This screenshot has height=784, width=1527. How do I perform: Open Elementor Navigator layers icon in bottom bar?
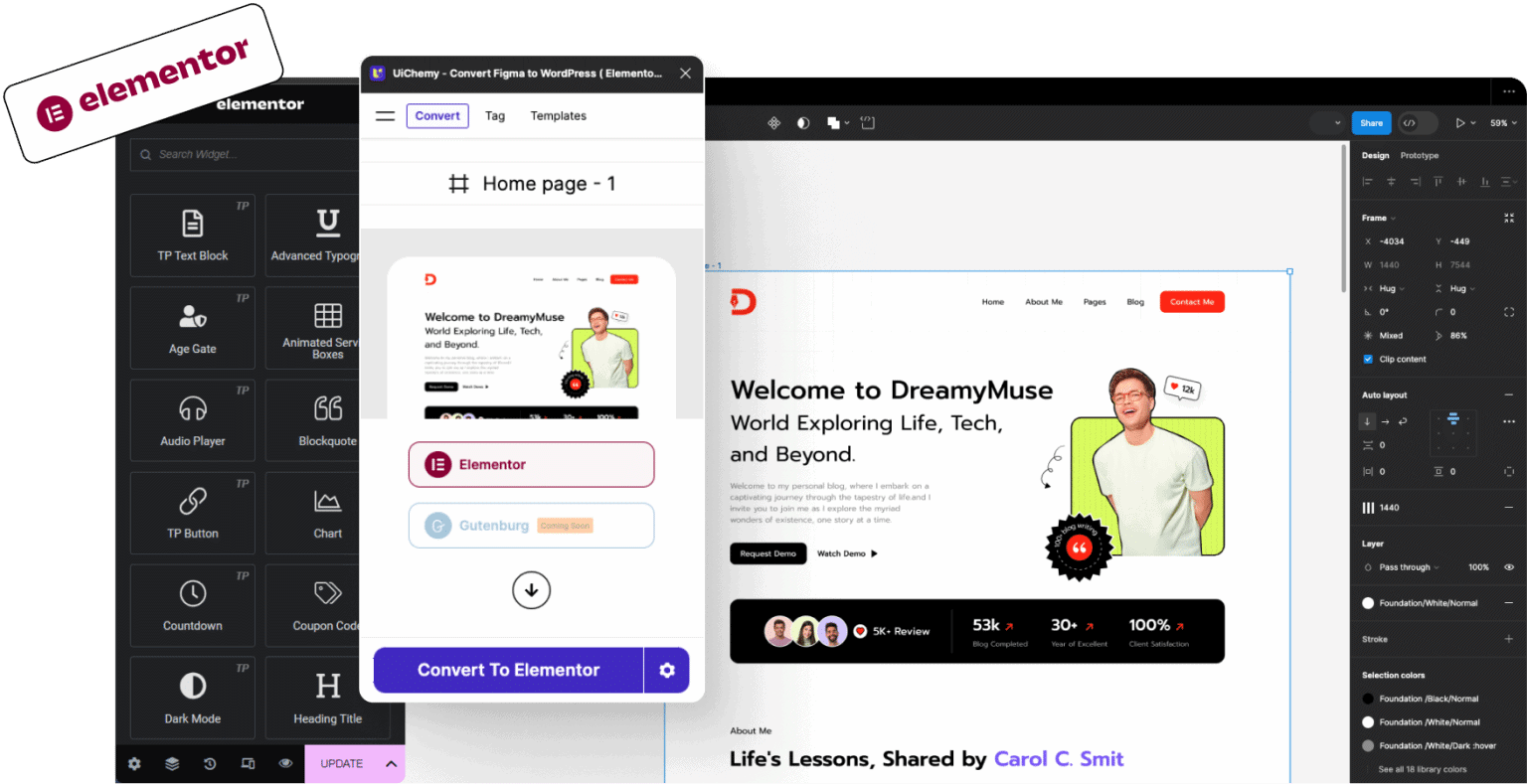coord(172,763)
